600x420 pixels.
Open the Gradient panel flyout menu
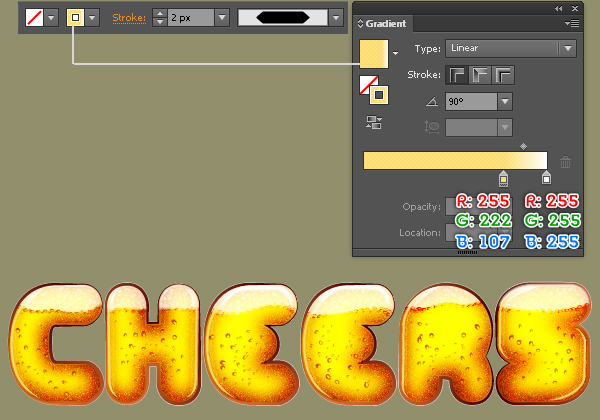572,24
